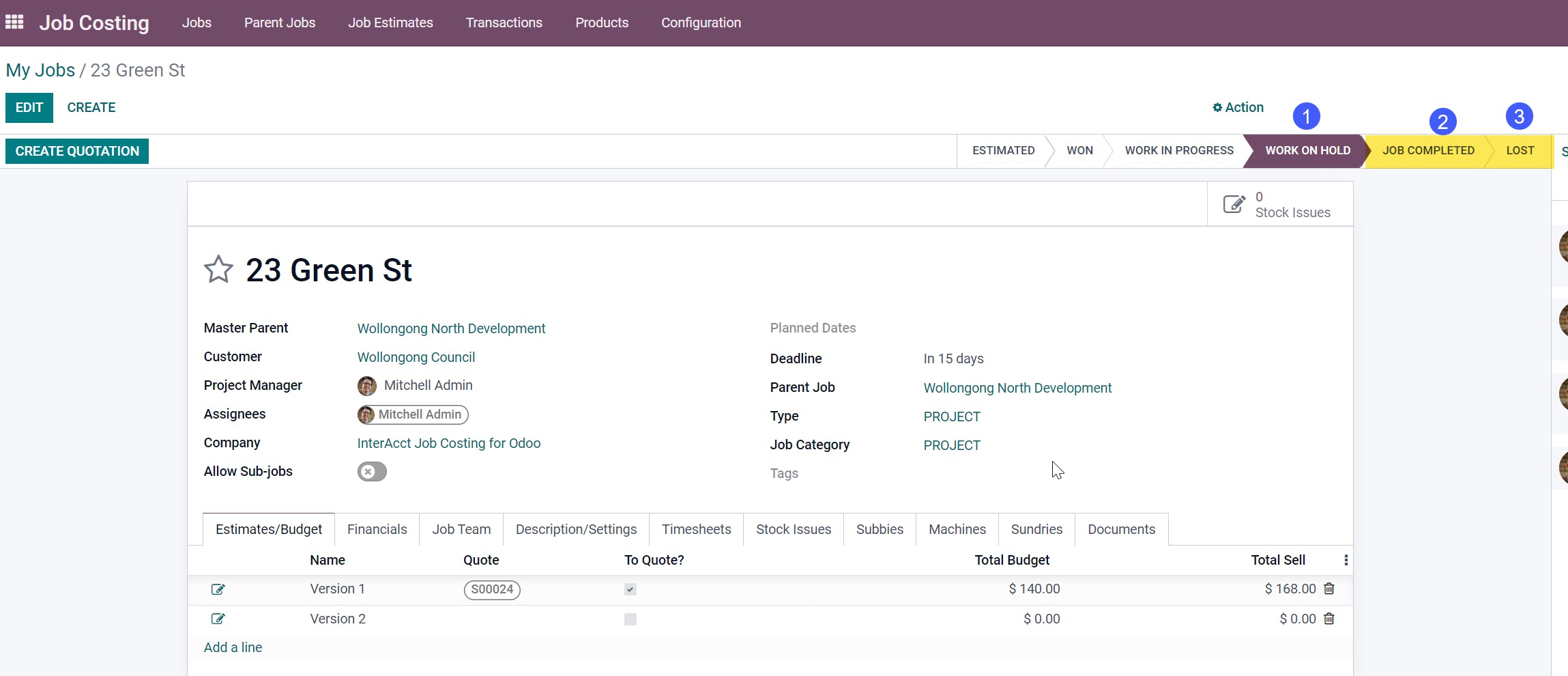Switch to the Financials tab
Screen dimensions: 1568x676
click(377, 529)
